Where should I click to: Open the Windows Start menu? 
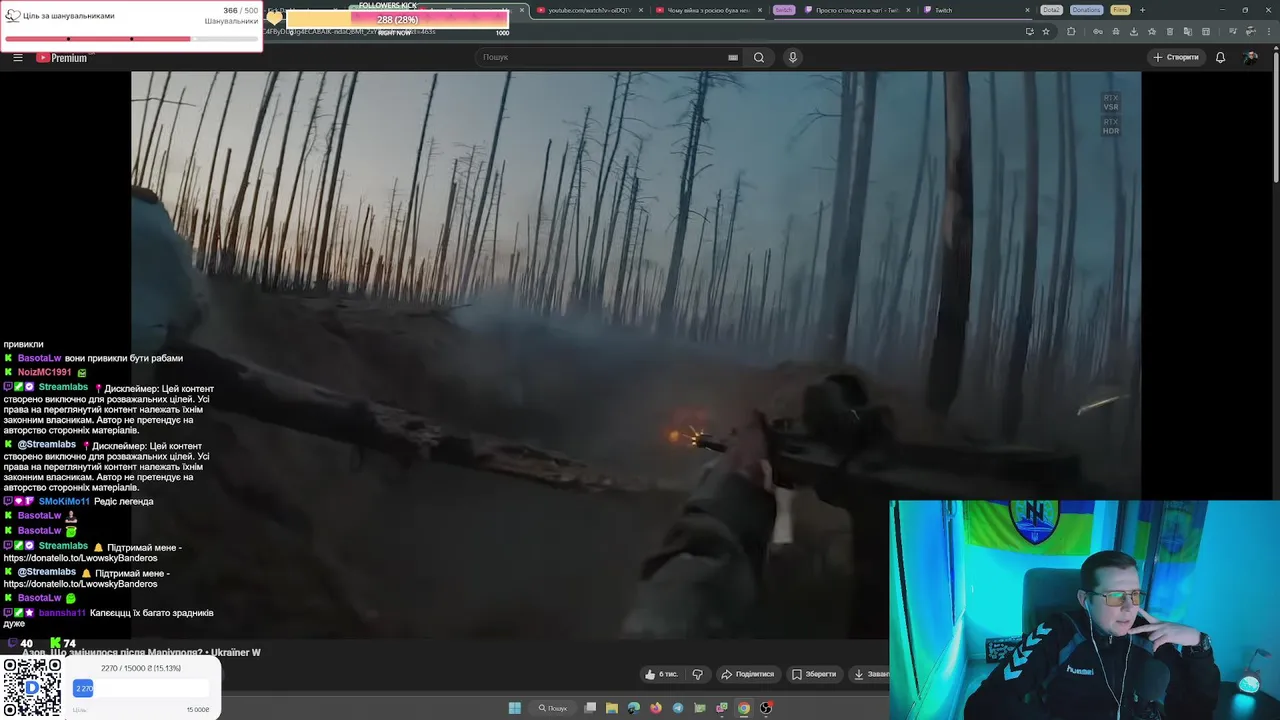(x=515, y=708)
